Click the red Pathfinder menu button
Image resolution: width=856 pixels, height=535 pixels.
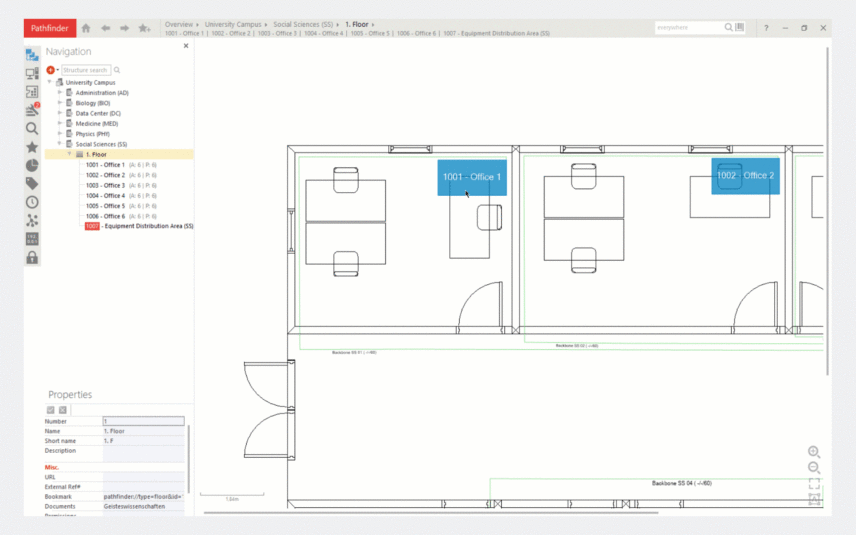tap(50, 28)
